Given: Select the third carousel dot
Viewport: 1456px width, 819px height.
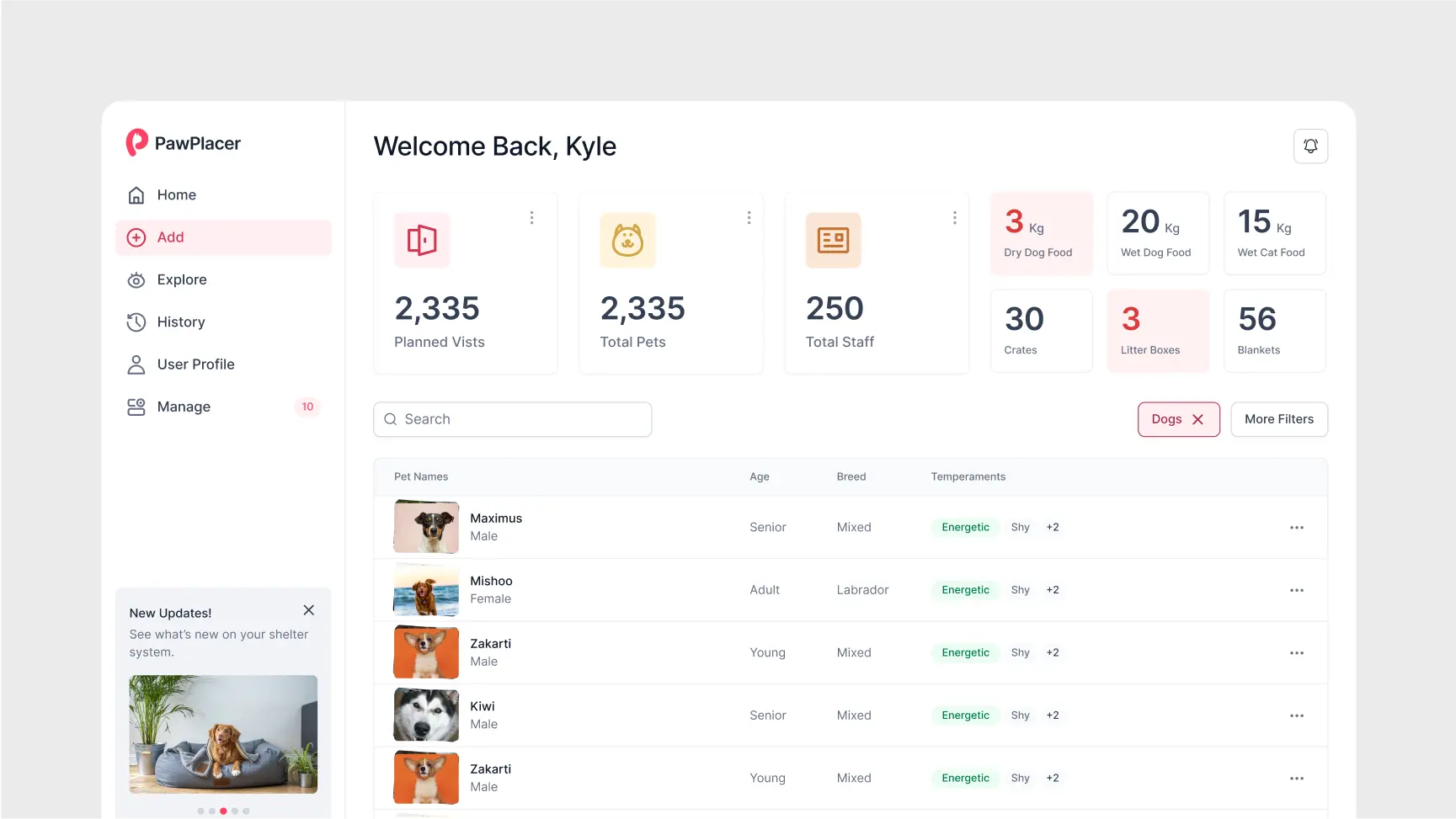Looking at the screenshot, I should tap(223, 811).
